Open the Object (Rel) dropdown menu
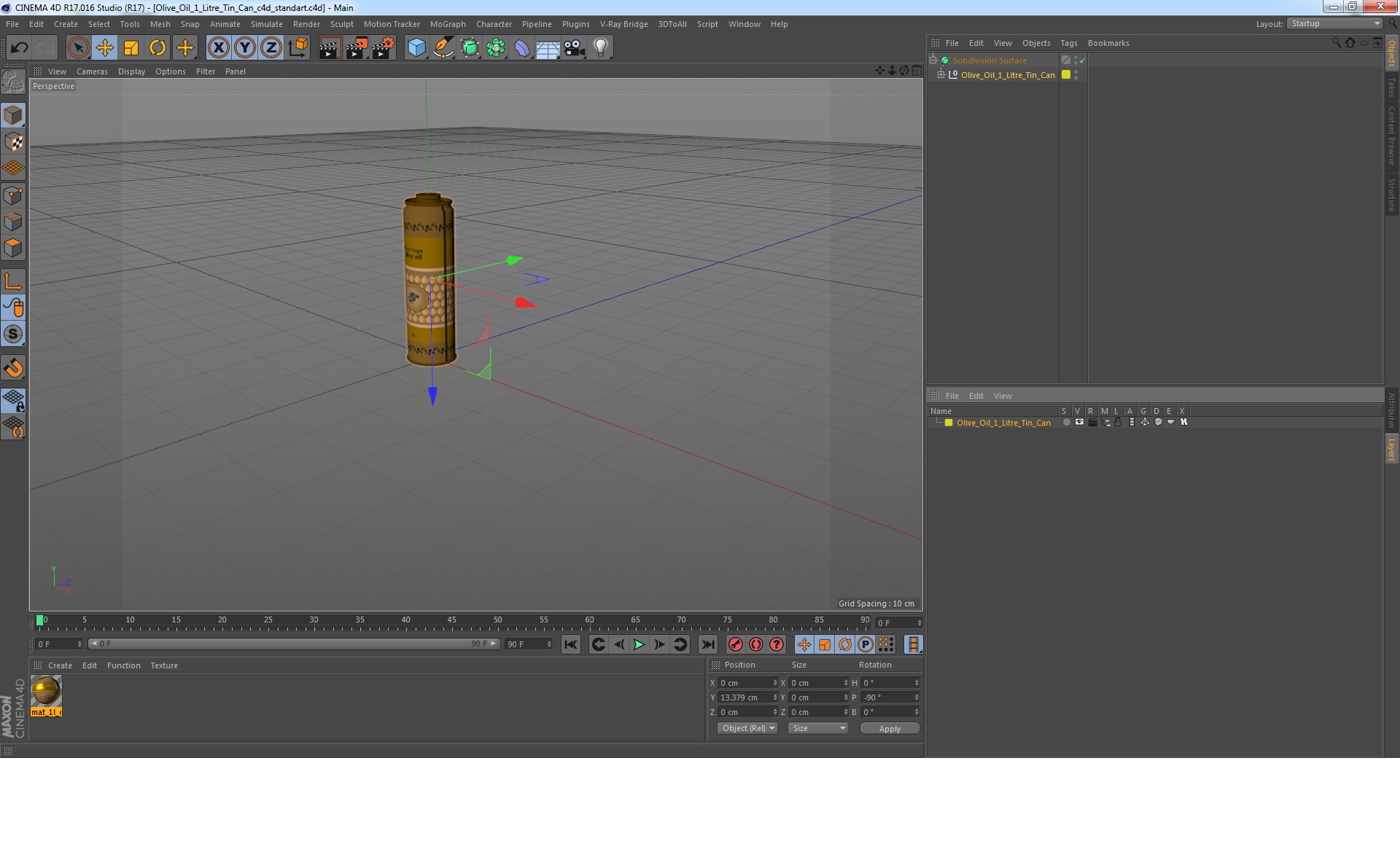The image size is (1400, 844). [746, 728]
